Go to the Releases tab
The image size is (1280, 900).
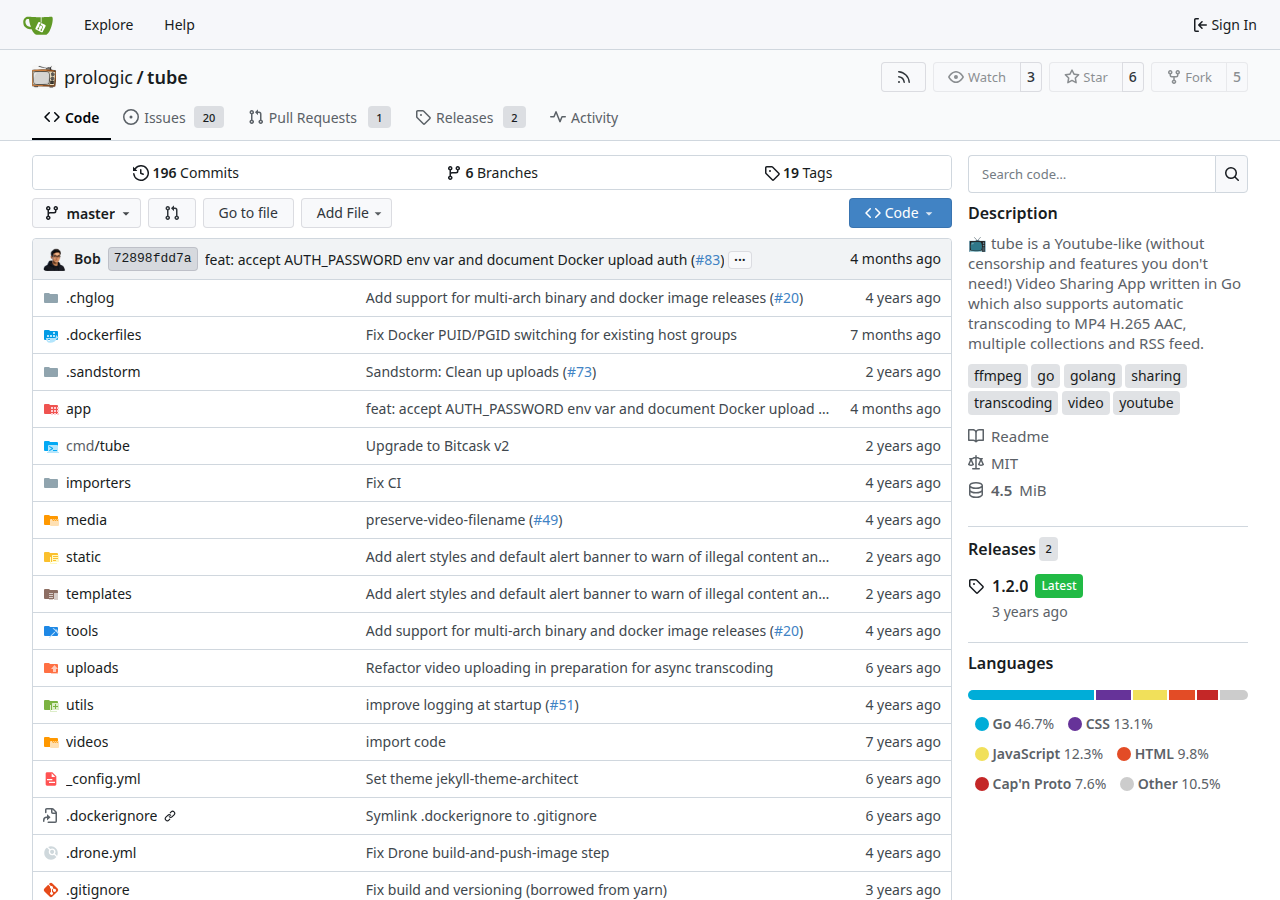pyautogui.click(x=470, y=117)
